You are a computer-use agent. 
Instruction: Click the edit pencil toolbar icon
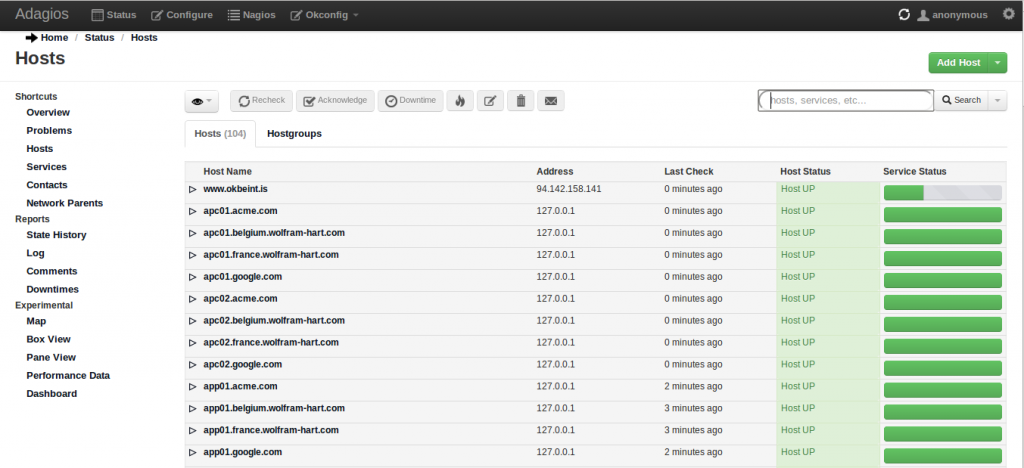pos(489,101)
